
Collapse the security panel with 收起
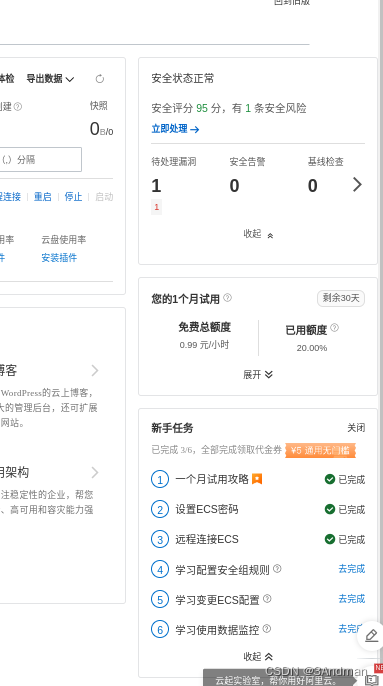[x=258, y=234]
